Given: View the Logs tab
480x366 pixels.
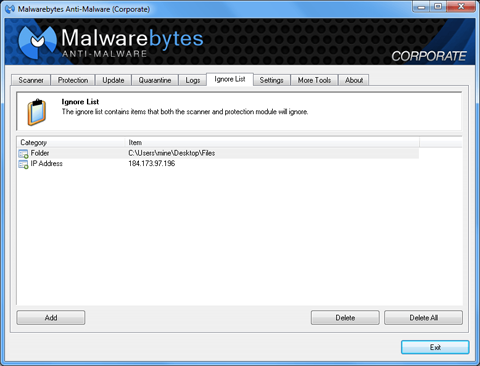Looking at the screenshot, I should 193,80.
